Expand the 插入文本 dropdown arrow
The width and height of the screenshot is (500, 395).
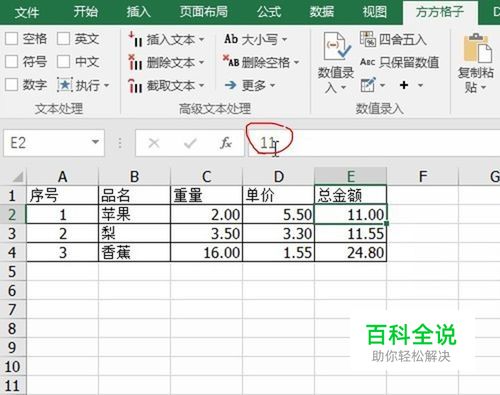tap(201, 40)
